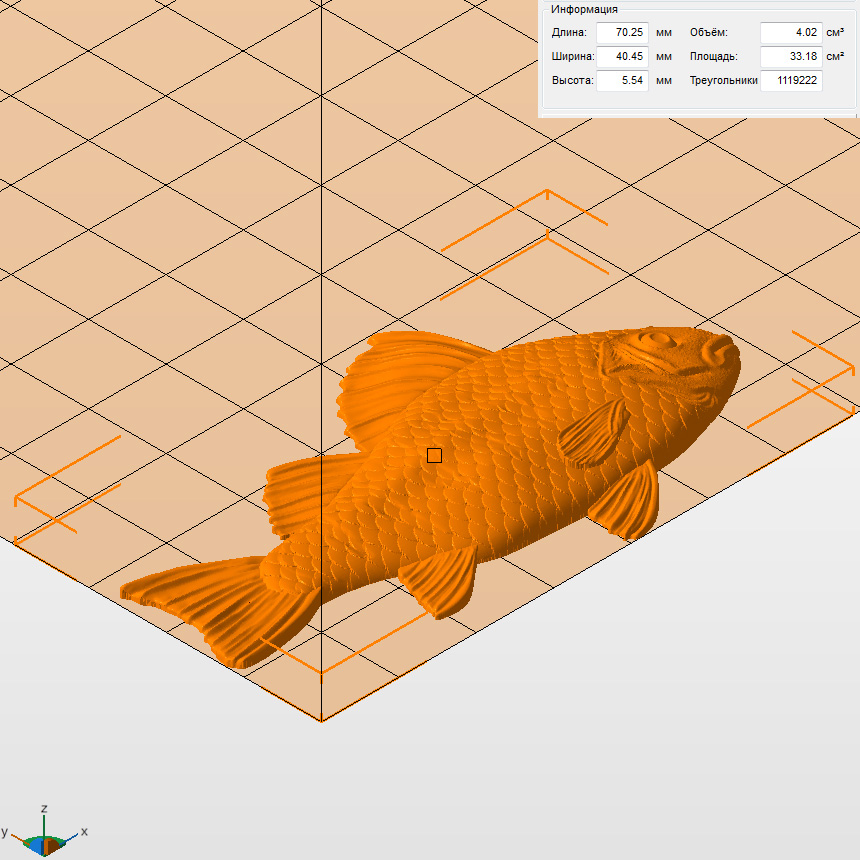Click the Площадь value field
The width and height of the screenshot is (860, 860).
point(791,57)
